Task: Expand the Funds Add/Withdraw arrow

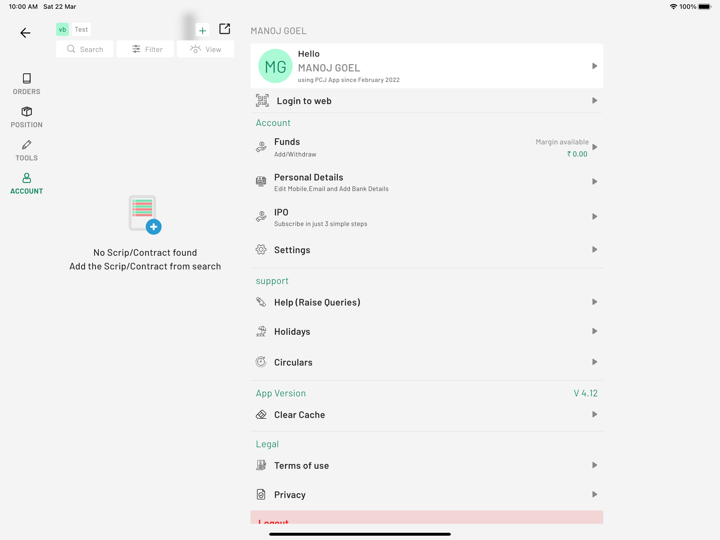Action: (595, 147)
